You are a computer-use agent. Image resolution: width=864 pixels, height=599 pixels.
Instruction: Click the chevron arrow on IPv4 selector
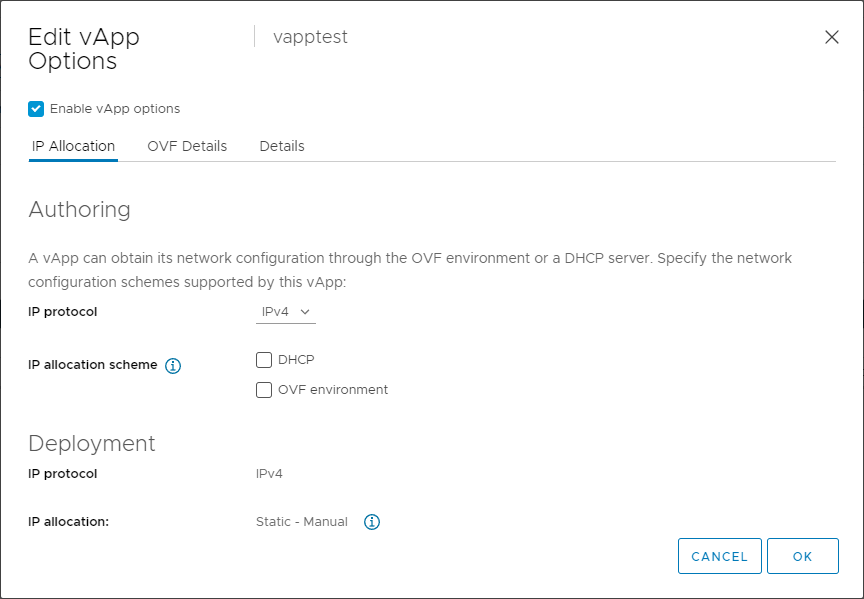coord(305,312)
